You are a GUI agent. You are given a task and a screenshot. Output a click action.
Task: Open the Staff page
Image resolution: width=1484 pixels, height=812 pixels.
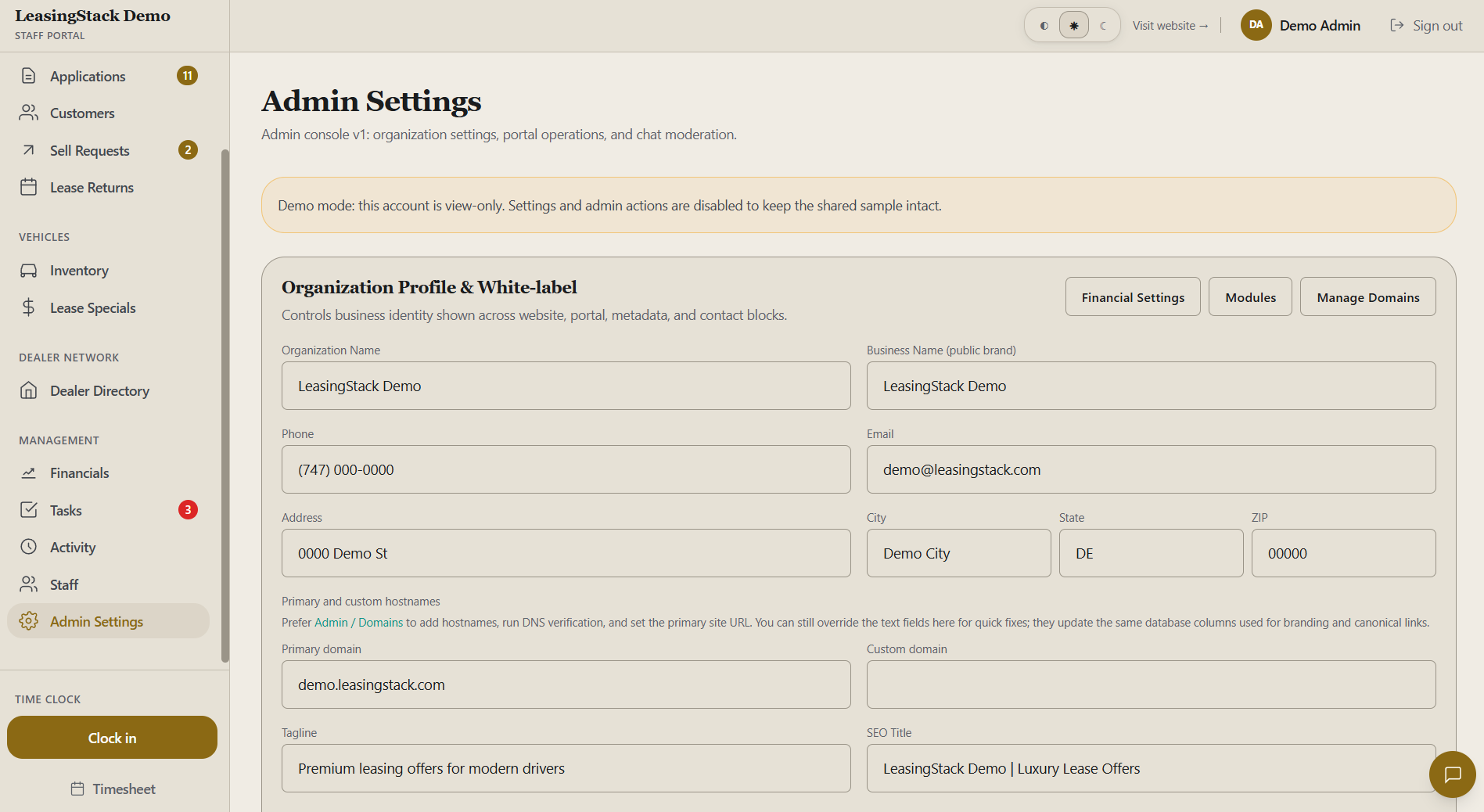point(108,584)
